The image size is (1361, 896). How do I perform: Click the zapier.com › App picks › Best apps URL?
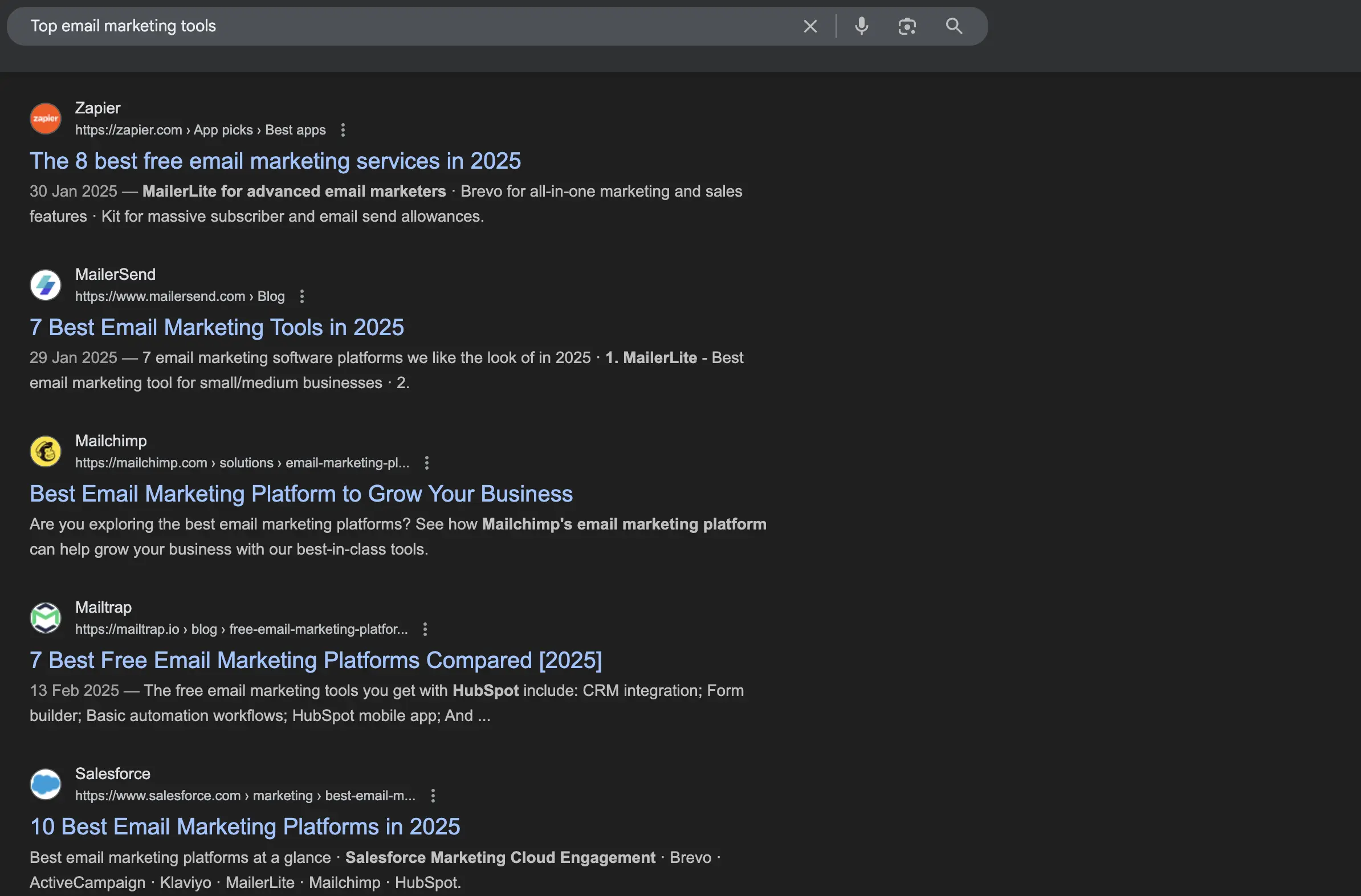(x=200, y=130)
